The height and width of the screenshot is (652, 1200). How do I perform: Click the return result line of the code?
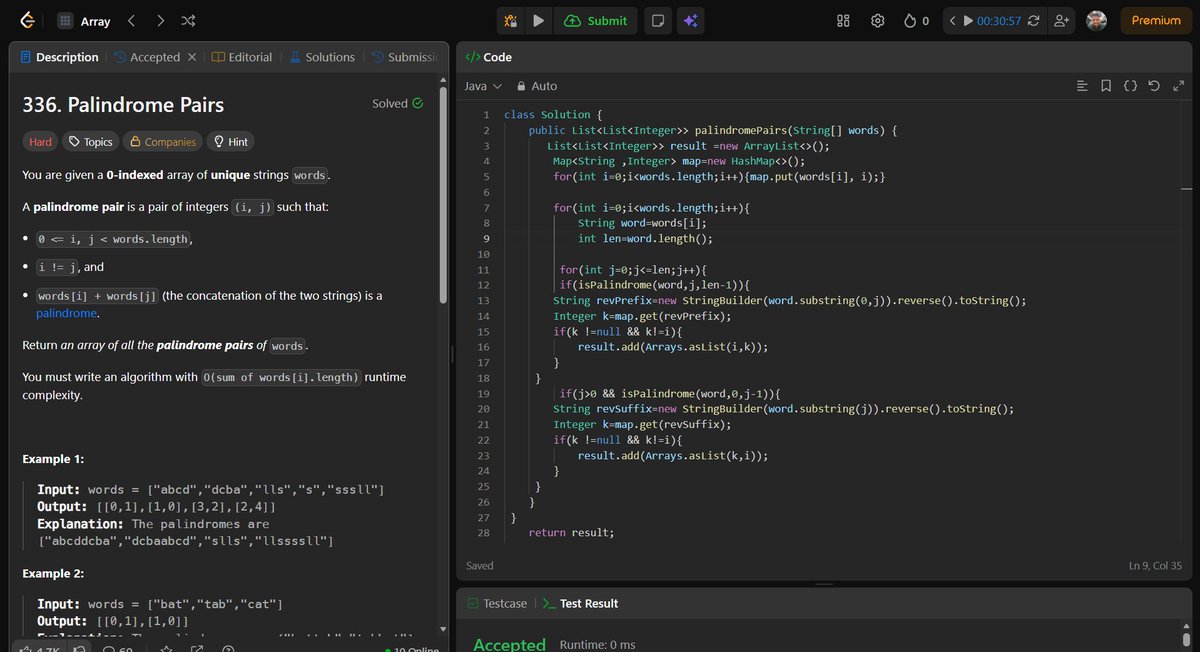[x=571, y=533]
